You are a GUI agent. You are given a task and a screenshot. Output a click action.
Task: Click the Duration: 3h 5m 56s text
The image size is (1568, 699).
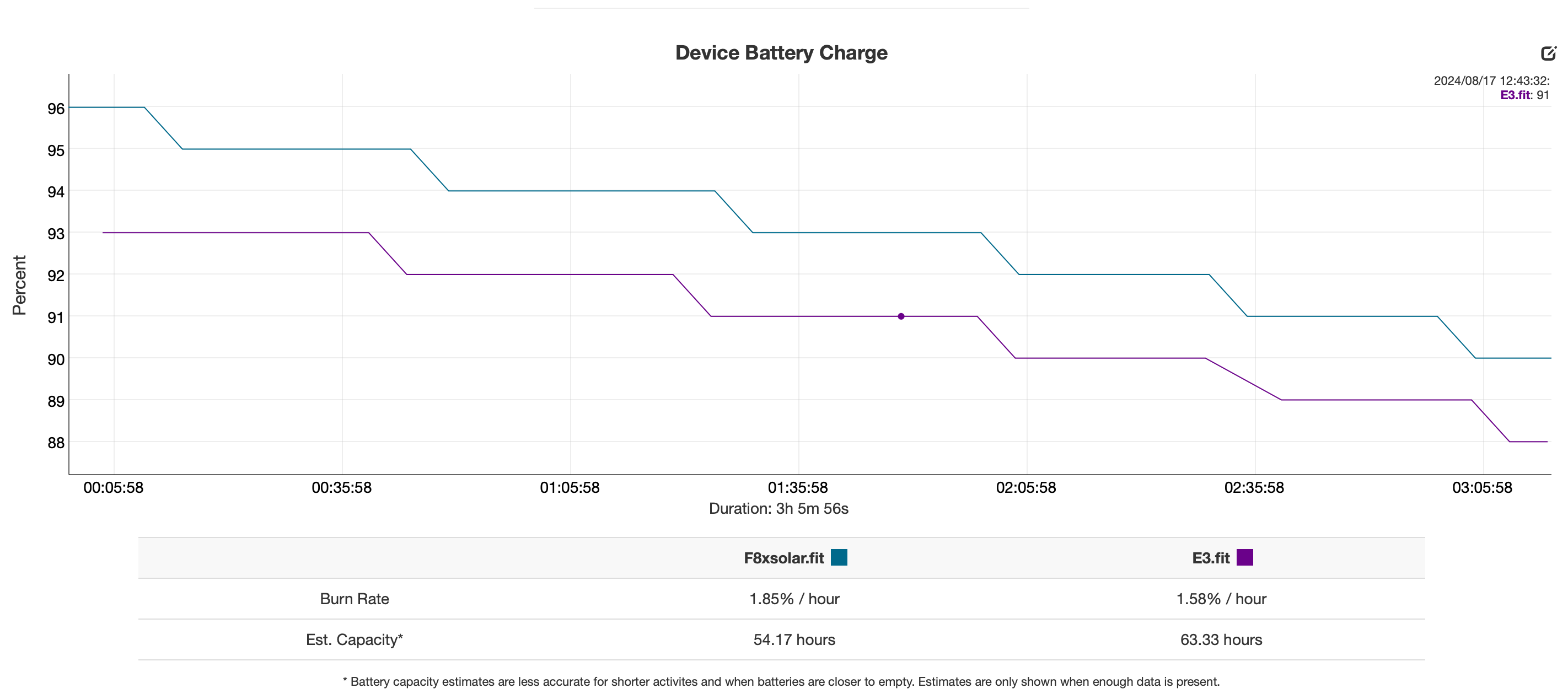pyautogui.click(x=778, y=509)
